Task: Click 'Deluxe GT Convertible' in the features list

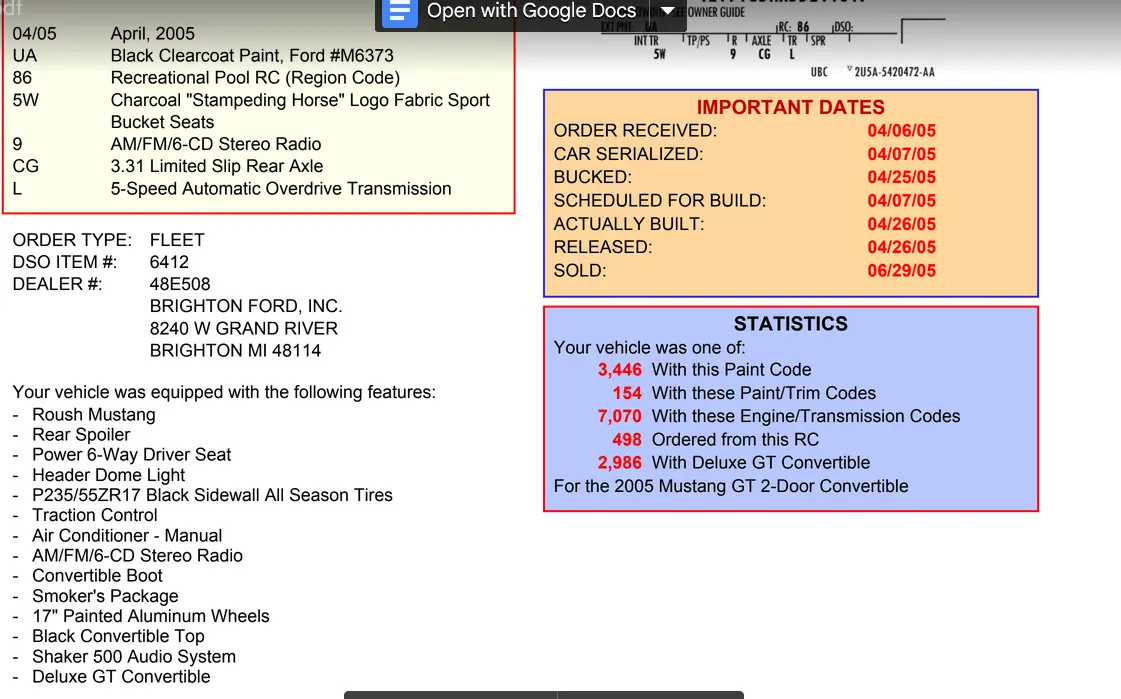Action: 121,677
